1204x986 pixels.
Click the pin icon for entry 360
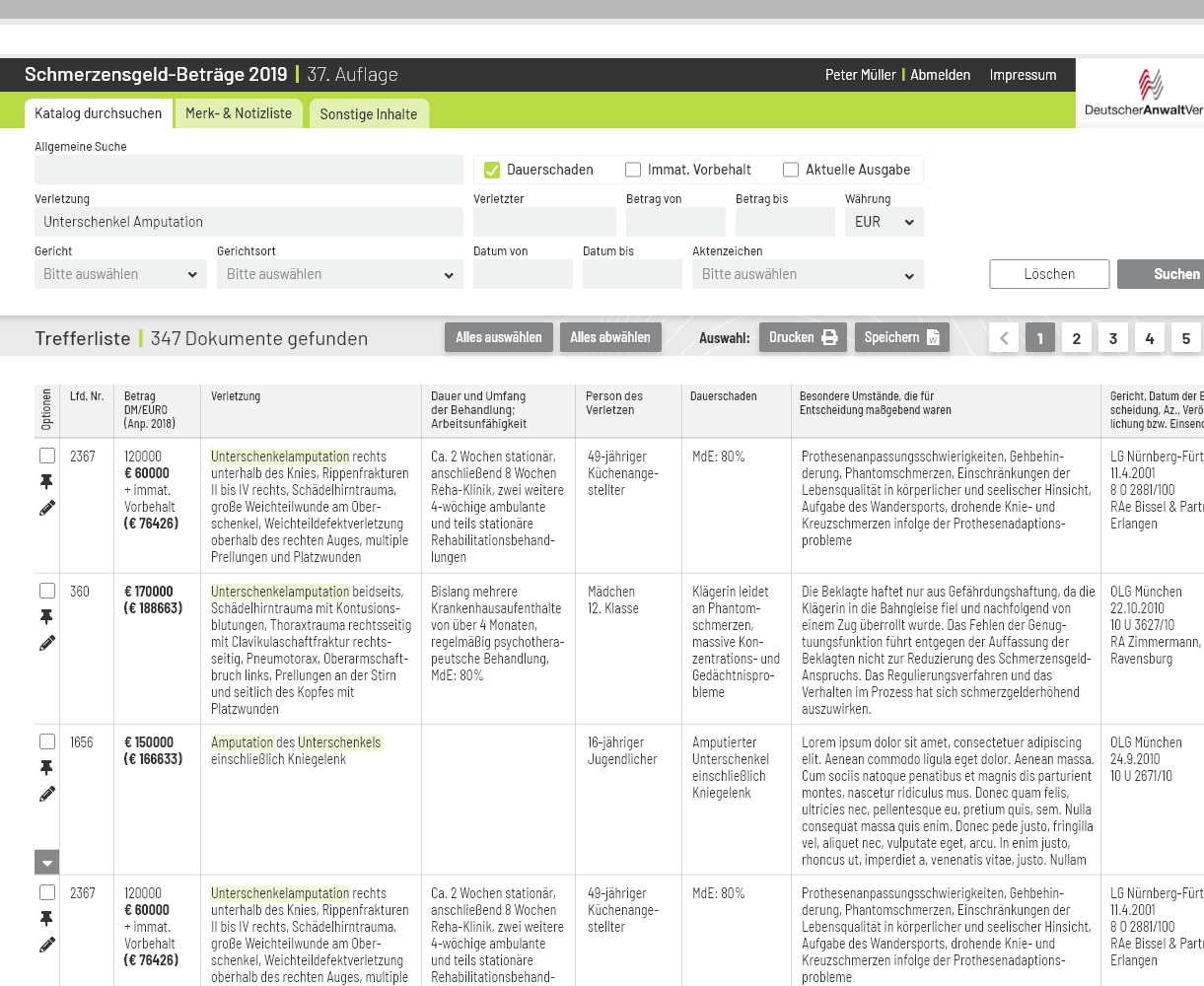pyautogui.click(x=46, y=617)
